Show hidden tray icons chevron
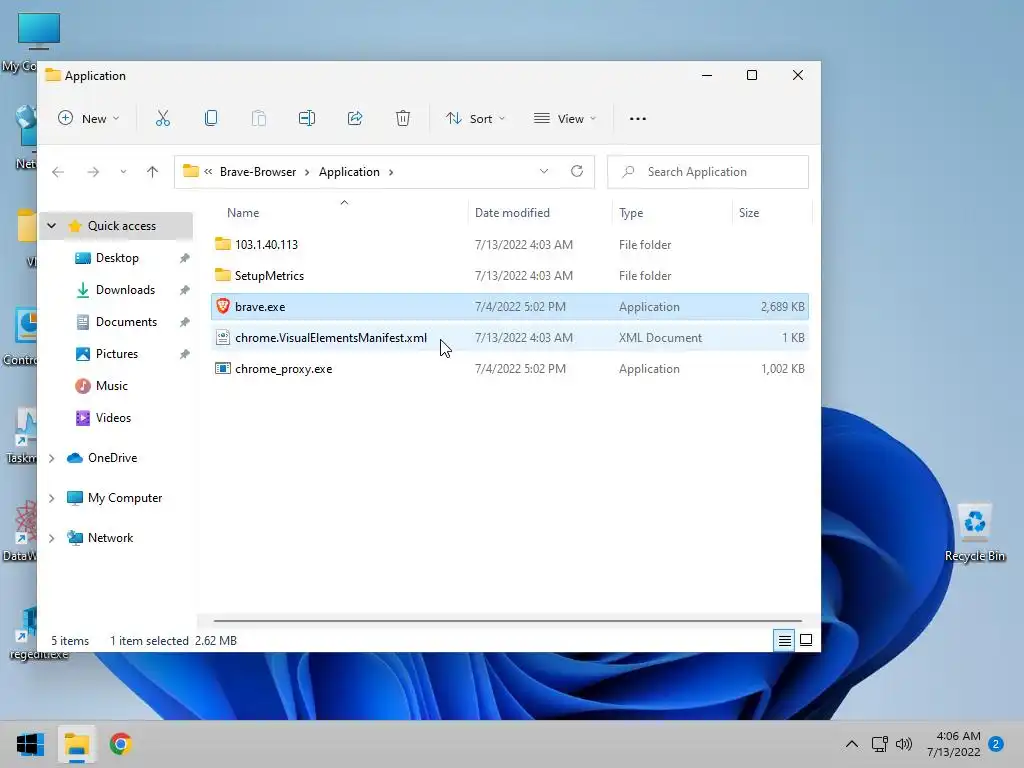Image resolution: width=1024 pixels, height=768 pixels. [x=852, y=744]
